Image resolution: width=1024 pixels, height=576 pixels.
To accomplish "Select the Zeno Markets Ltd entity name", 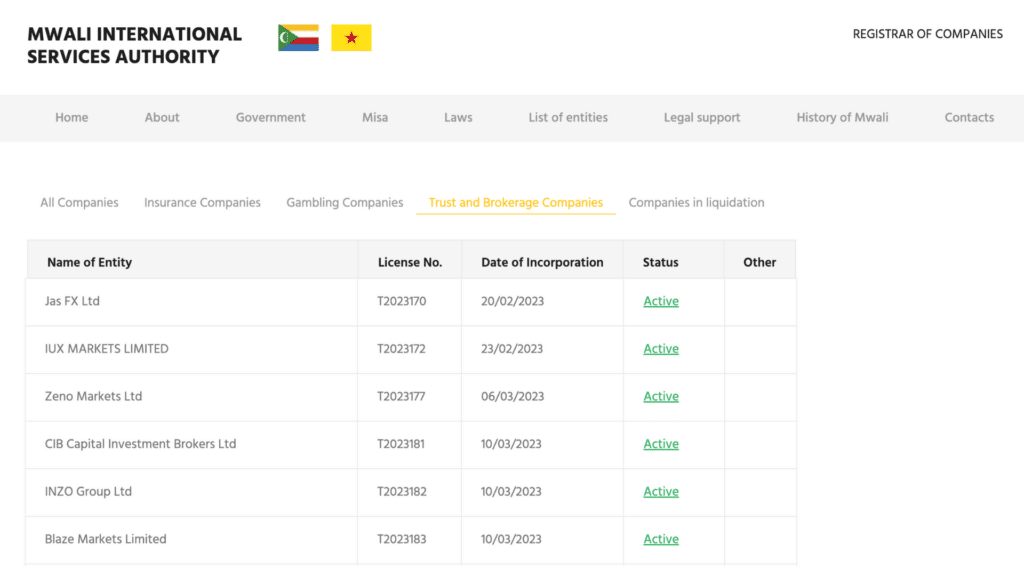I will point(93,396).
